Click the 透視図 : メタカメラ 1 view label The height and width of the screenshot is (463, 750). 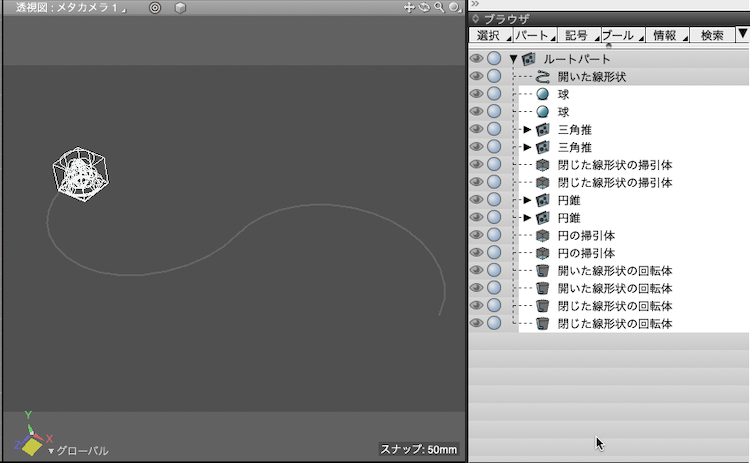tap(68, 8)
